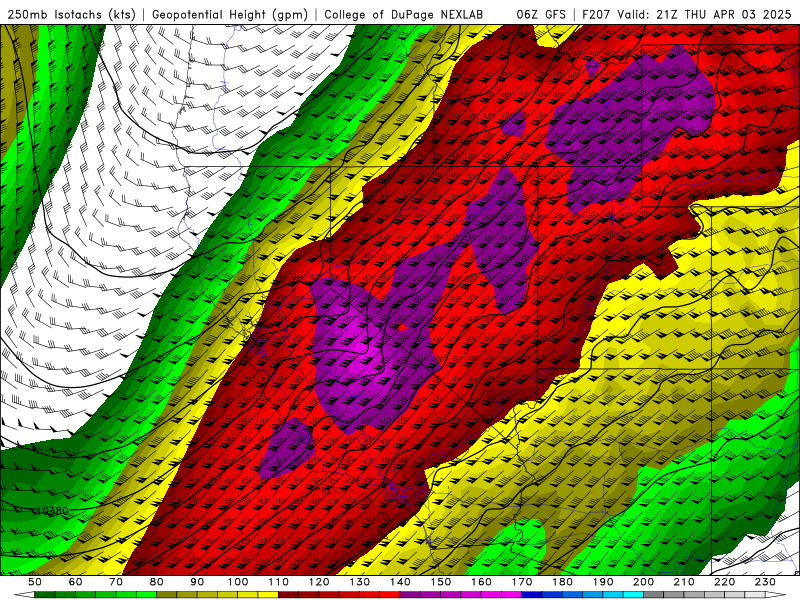Screen dimensions: 800x600
Task: Click the "250mb Isotachs (kts)" title text
Action: [x=71, y=14]
